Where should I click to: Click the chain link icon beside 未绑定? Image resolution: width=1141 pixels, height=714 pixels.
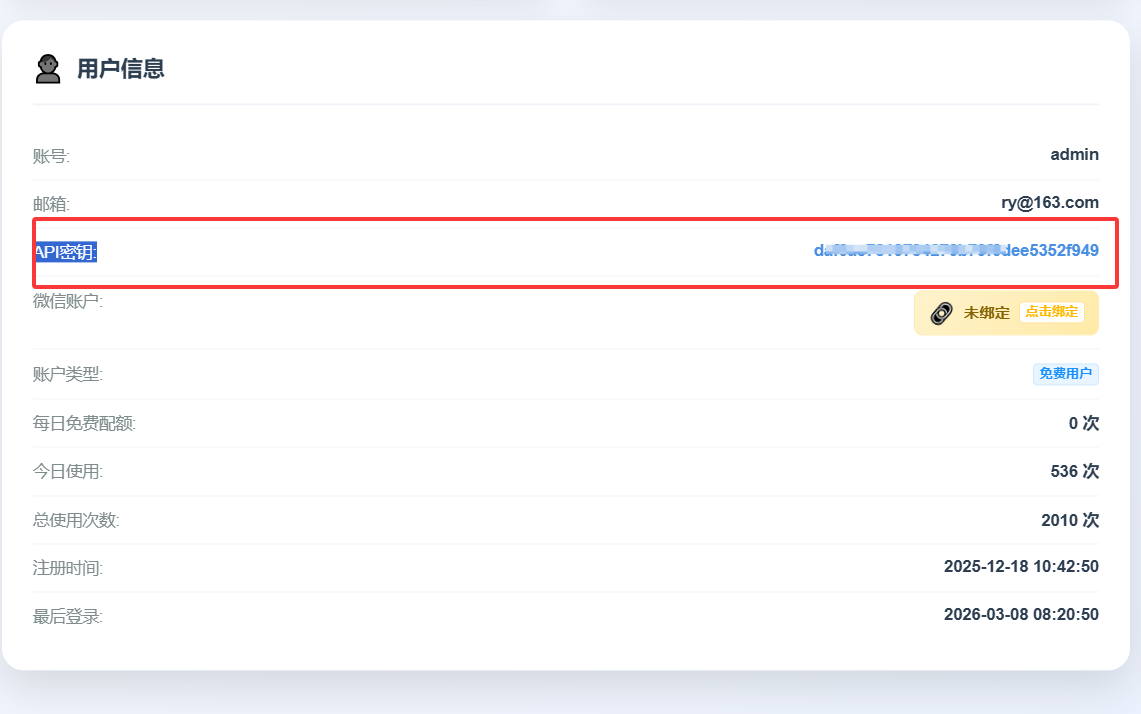click(x=941, y=313)
